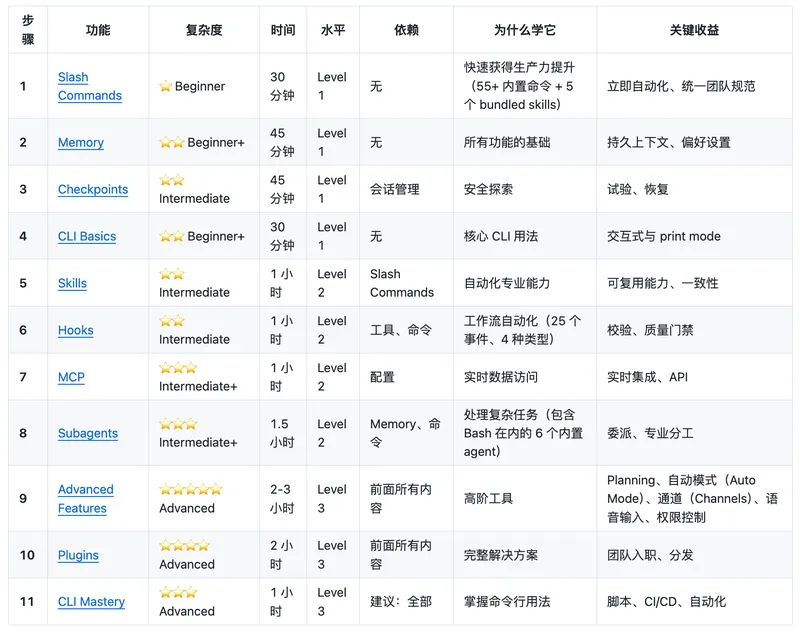
Task: Select the text 所有功能的基础
Action: pyautogui.click(x=507, y=142)
